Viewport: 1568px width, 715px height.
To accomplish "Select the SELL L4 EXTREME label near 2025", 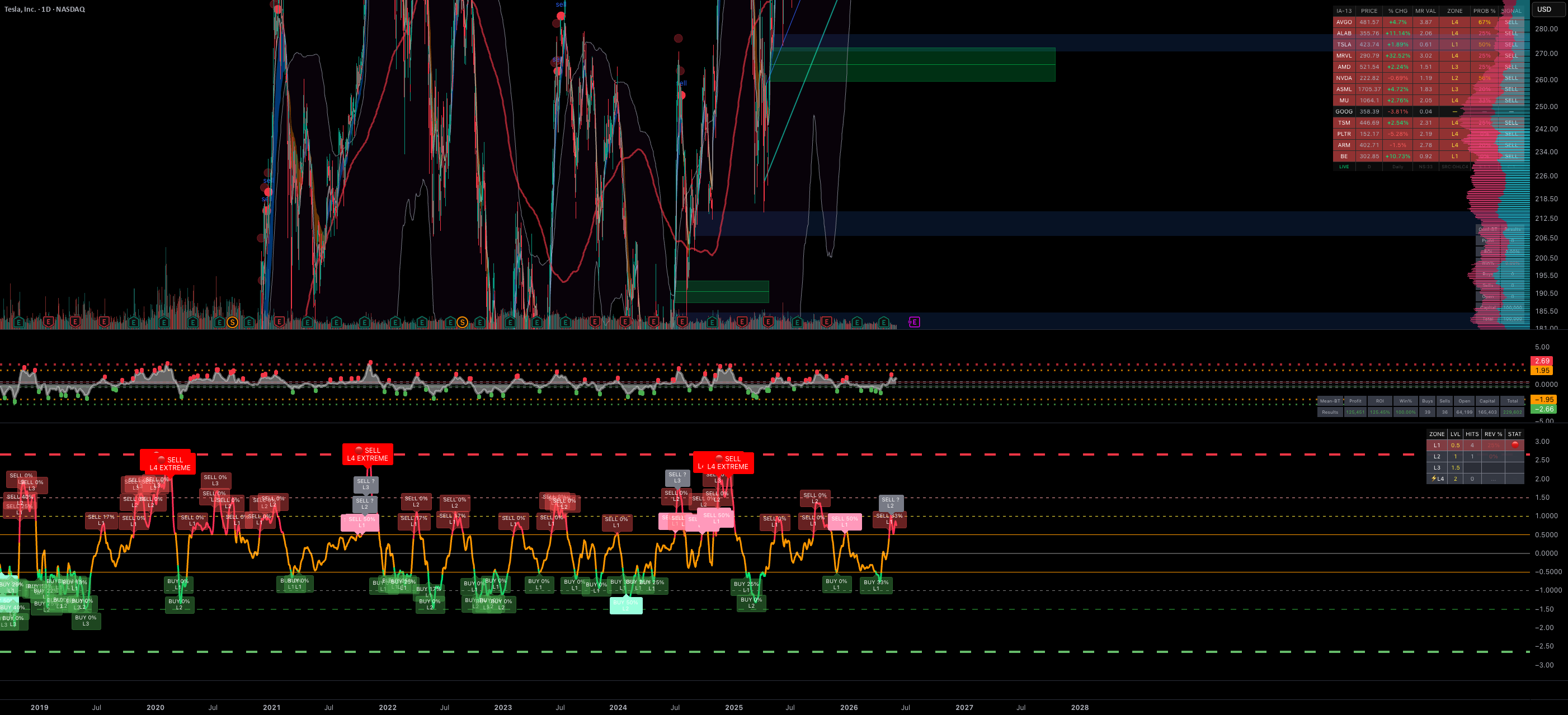I will (x=728, y=462).
